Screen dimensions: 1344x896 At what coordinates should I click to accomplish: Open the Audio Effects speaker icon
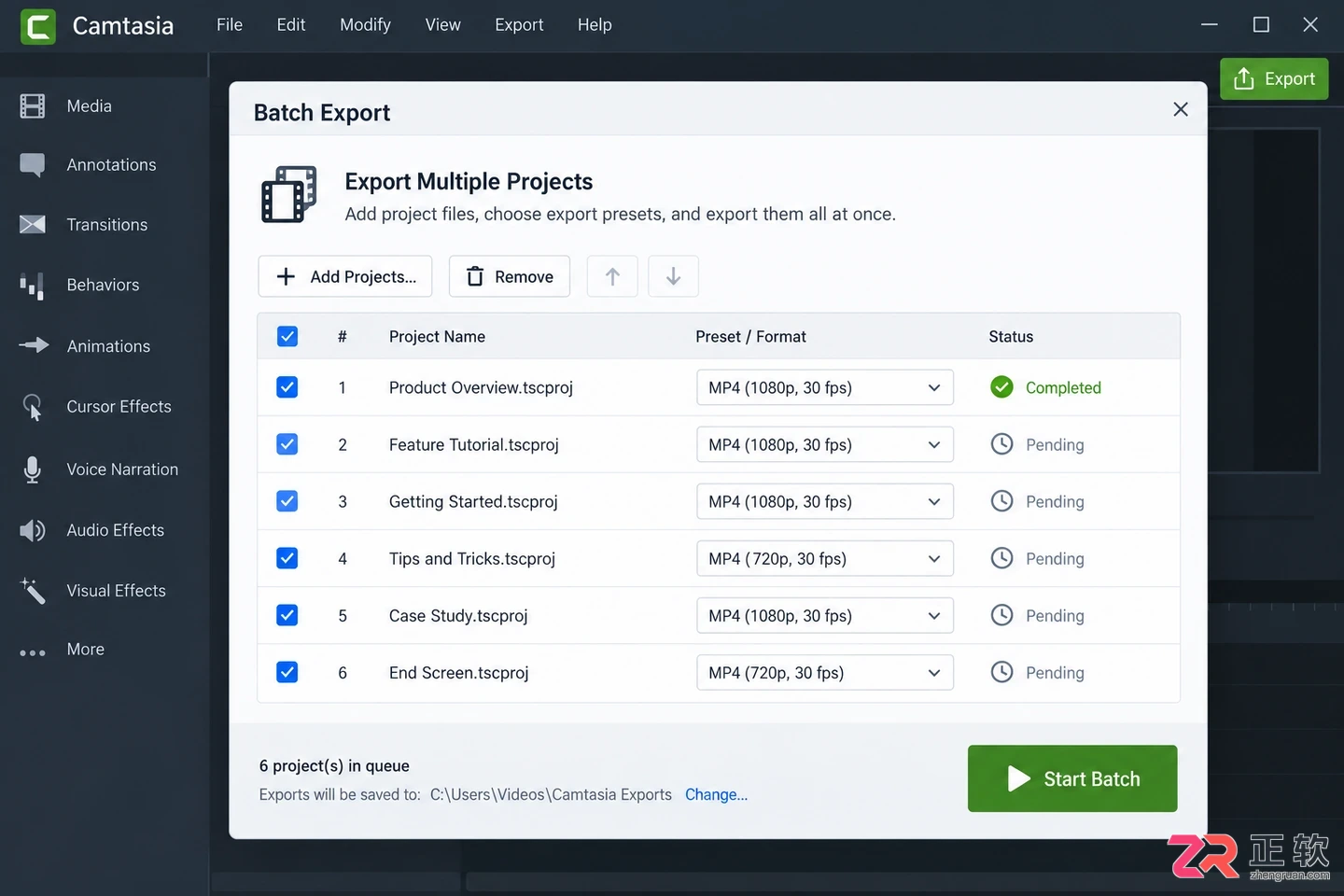(x=33, y=530)
